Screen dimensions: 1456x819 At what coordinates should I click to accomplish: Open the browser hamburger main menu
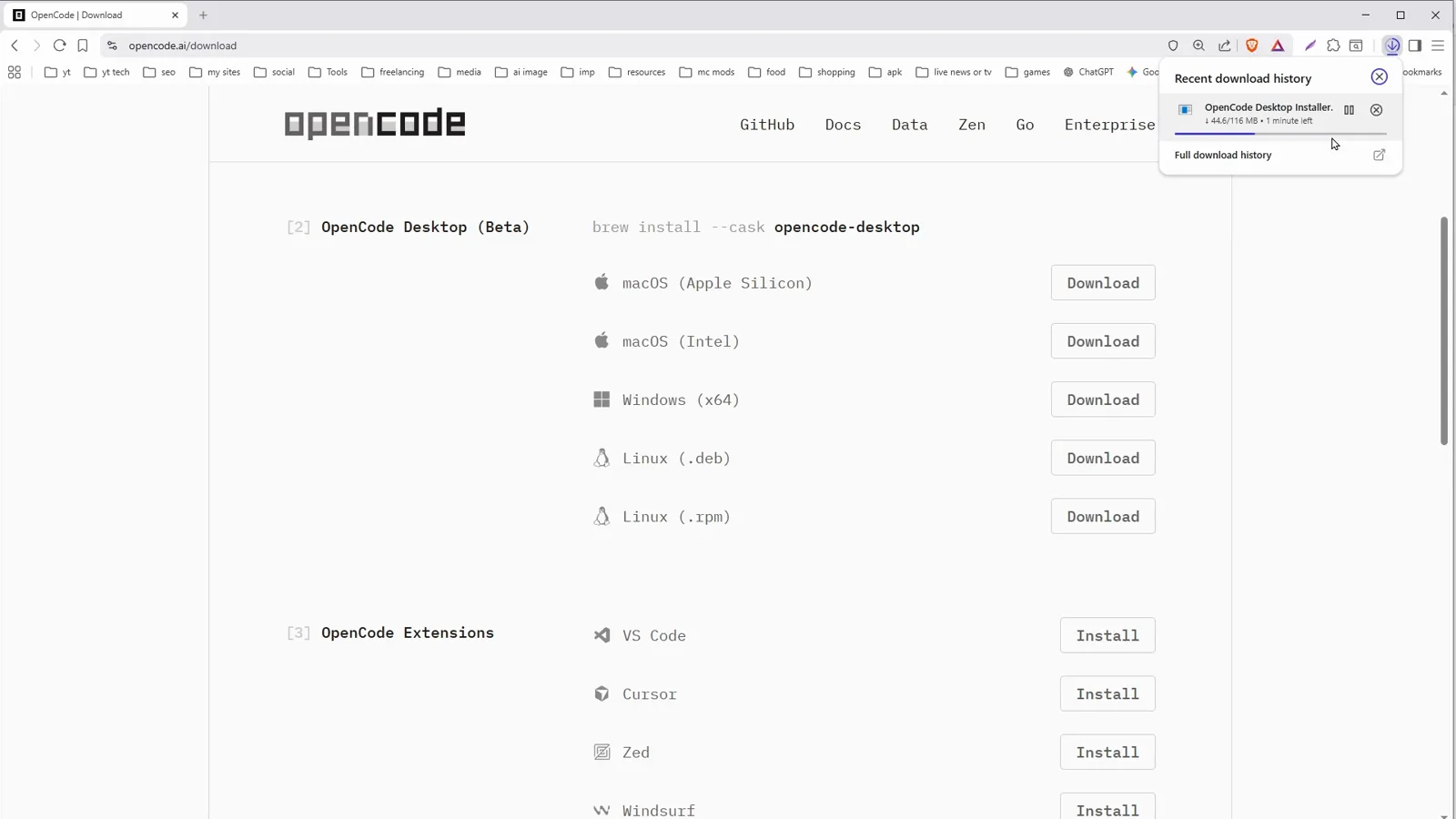pos(1438,45)
